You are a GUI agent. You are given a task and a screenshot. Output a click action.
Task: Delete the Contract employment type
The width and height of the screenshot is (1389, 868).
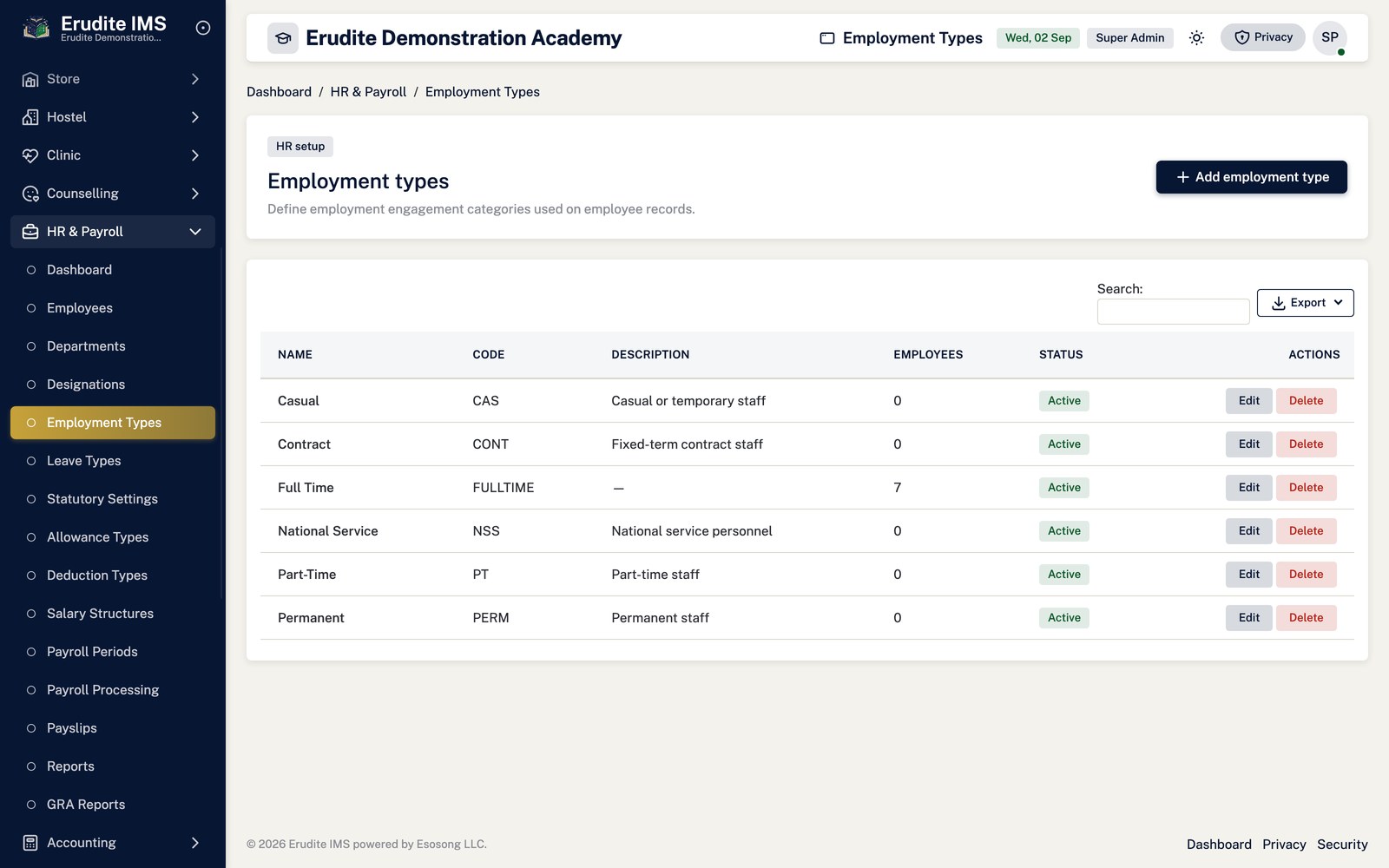1307,444
